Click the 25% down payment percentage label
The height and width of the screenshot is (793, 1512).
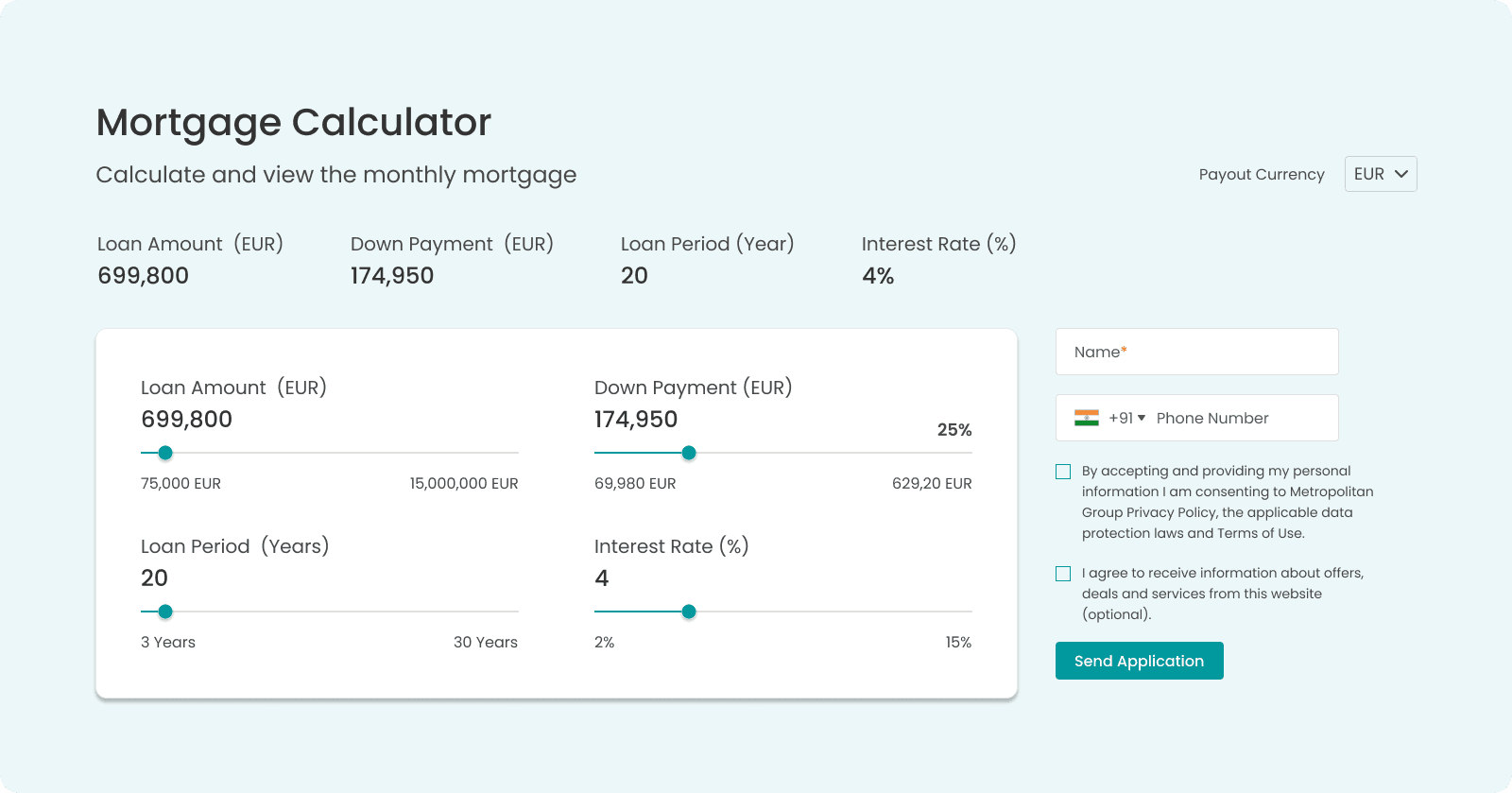pos(954,430)
